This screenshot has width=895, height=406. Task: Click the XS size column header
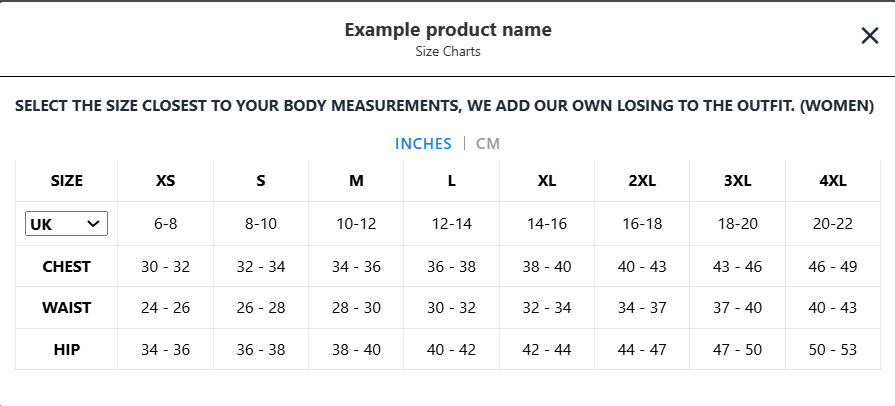165,181
